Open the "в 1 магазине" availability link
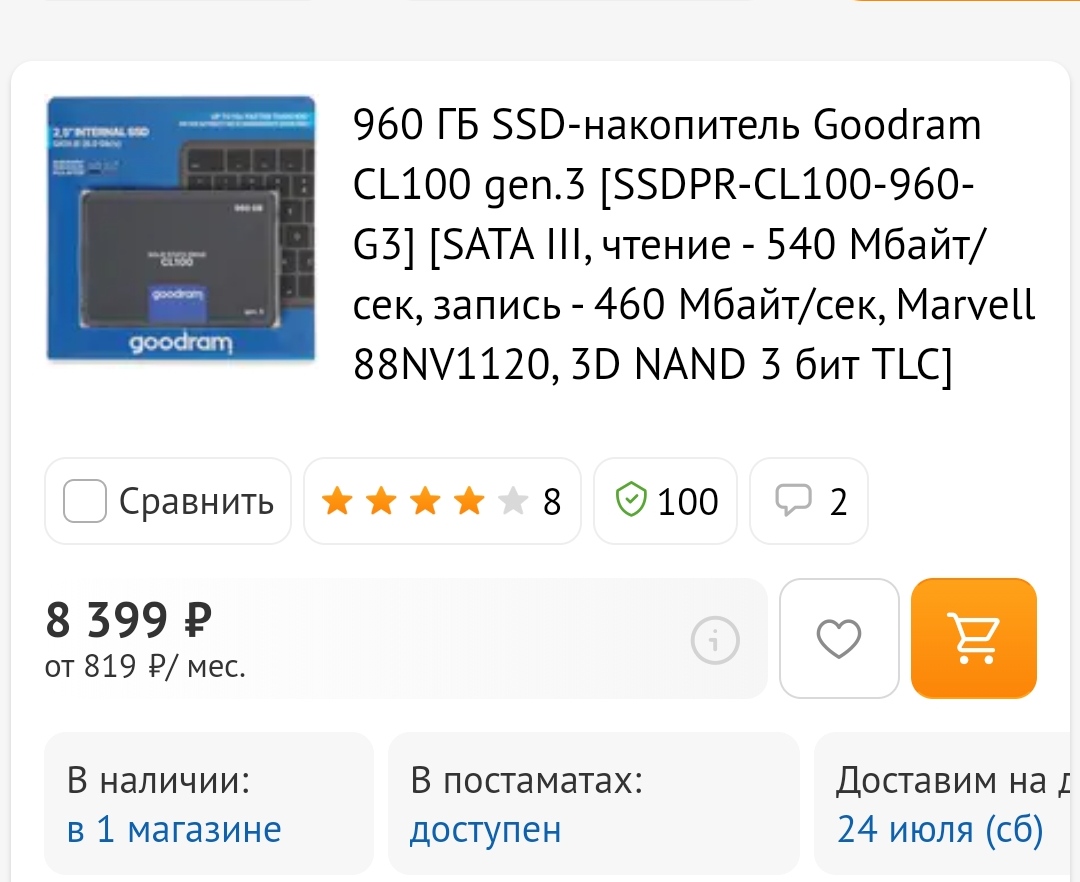This screenshot has width=1080, height=882. point(174,829)
